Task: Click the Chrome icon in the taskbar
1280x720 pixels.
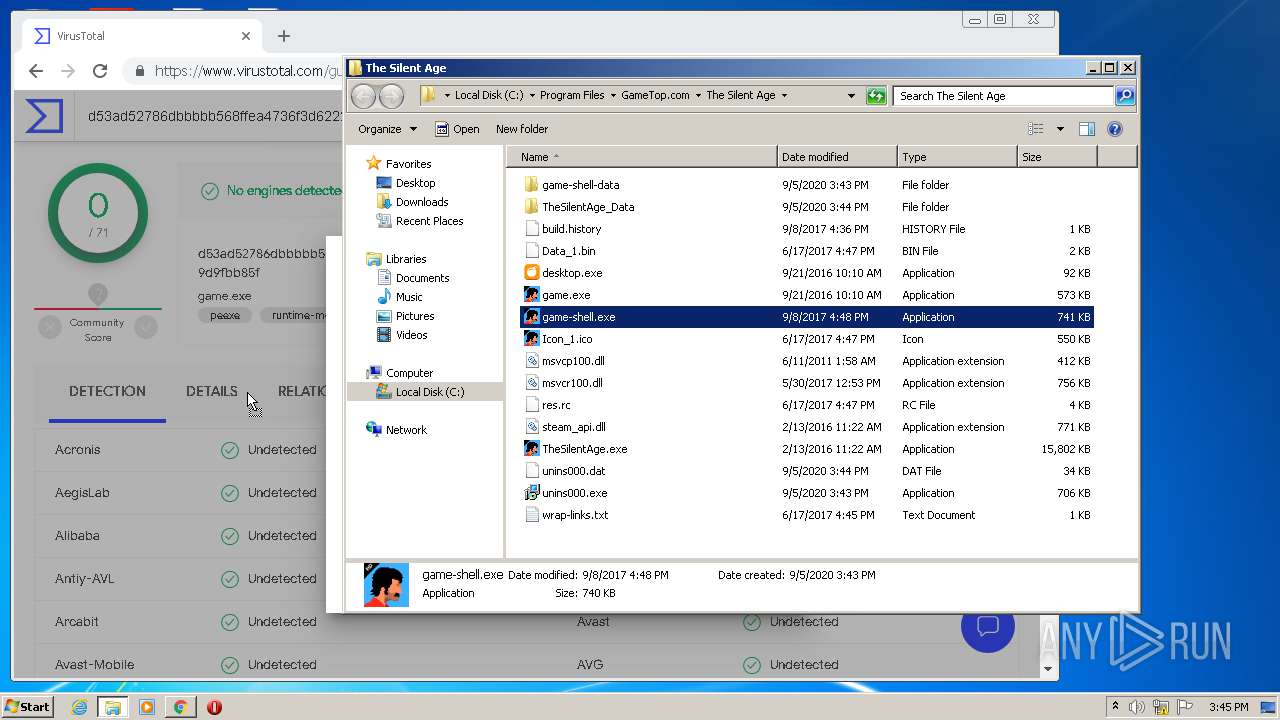Action: click(x=180, y=707)
